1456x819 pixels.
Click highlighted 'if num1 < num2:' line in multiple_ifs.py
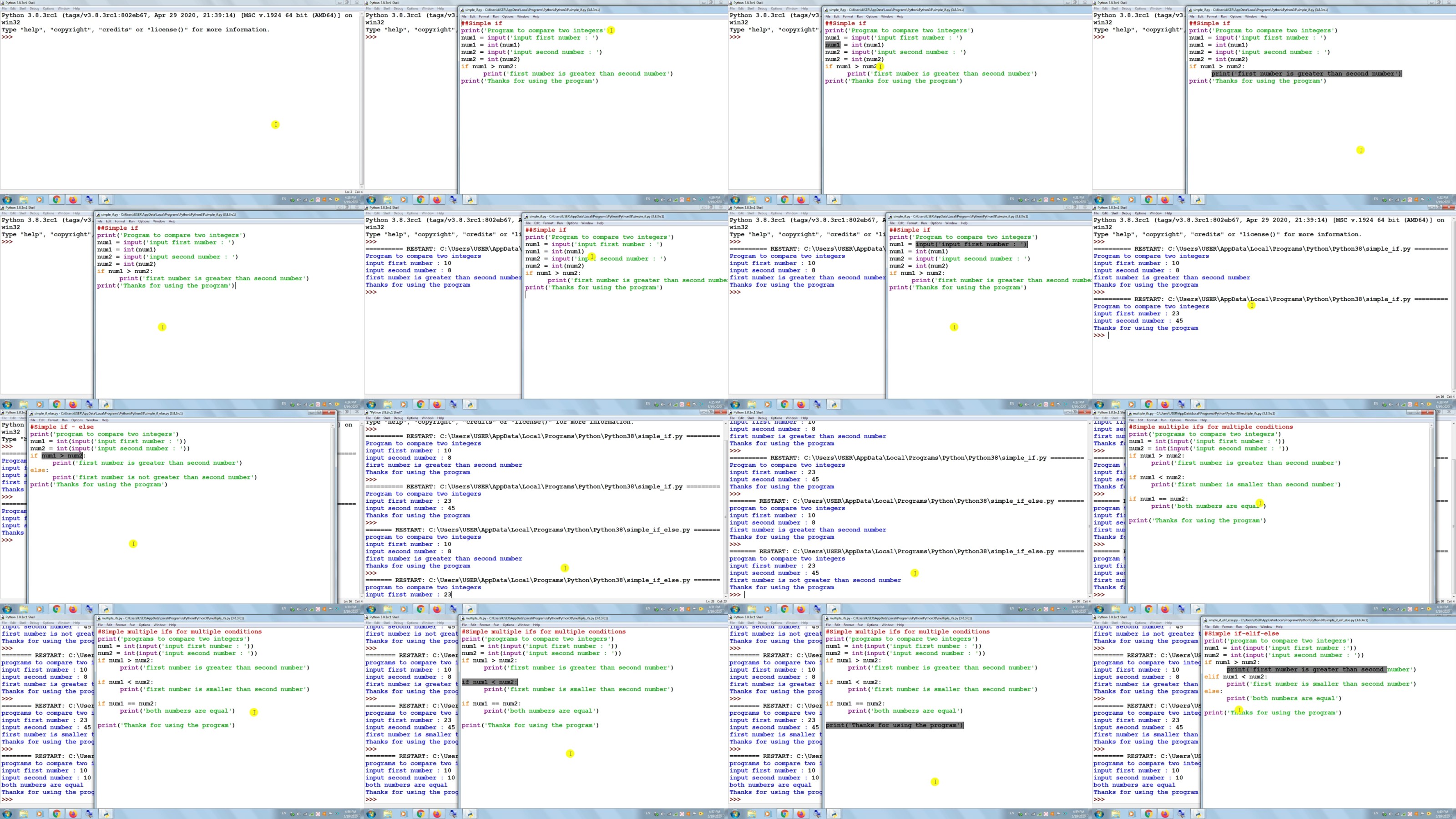tap(490, 682)
